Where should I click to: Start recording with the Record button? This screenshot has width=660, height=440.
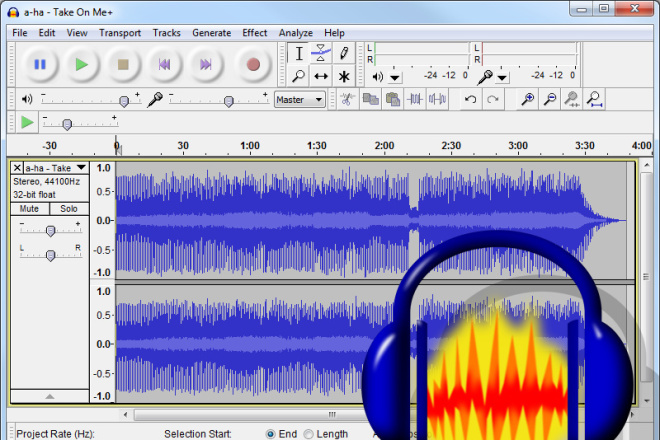point(253,64)
